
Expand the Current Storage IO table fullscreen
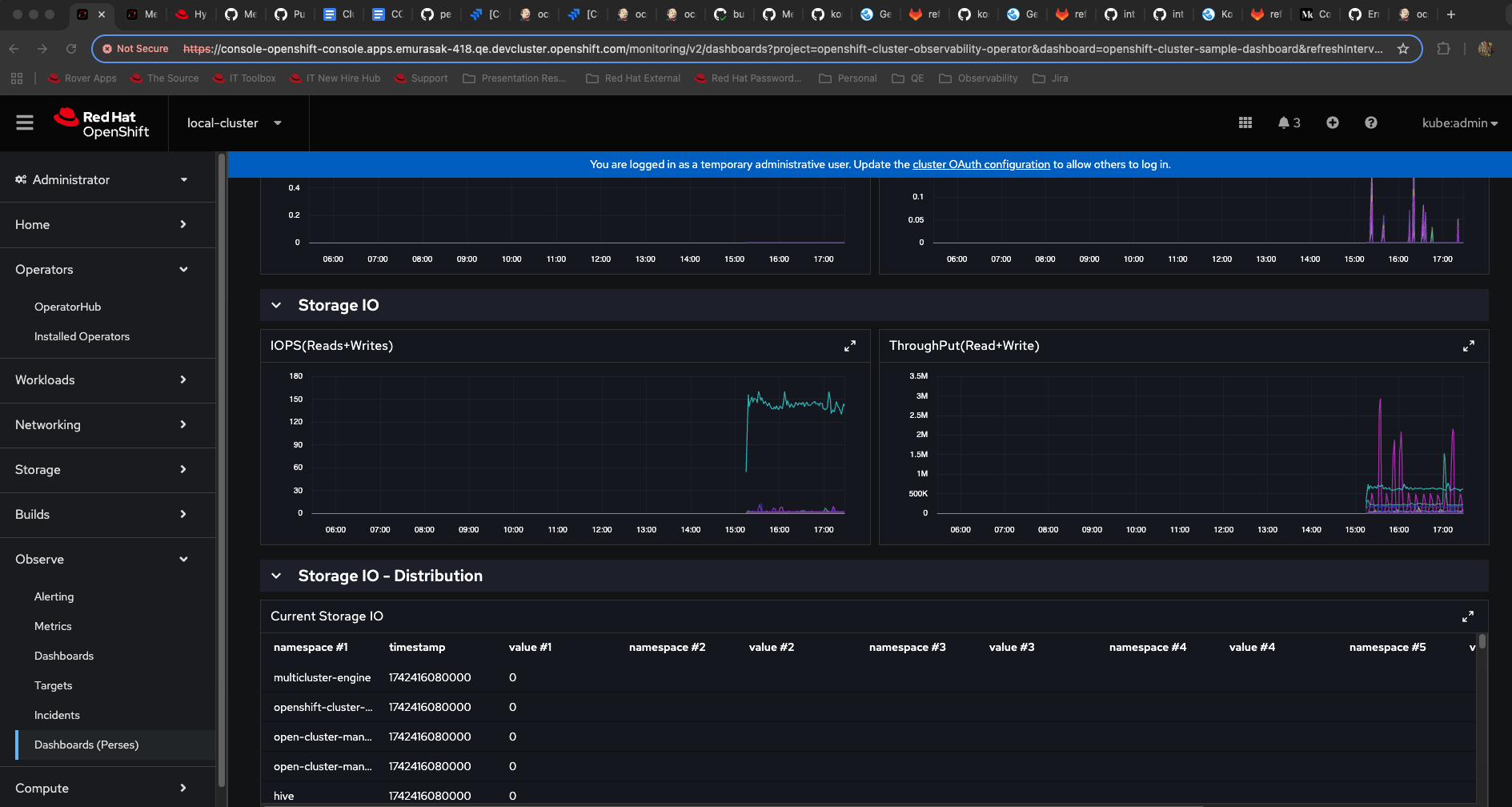point(1467,616)
